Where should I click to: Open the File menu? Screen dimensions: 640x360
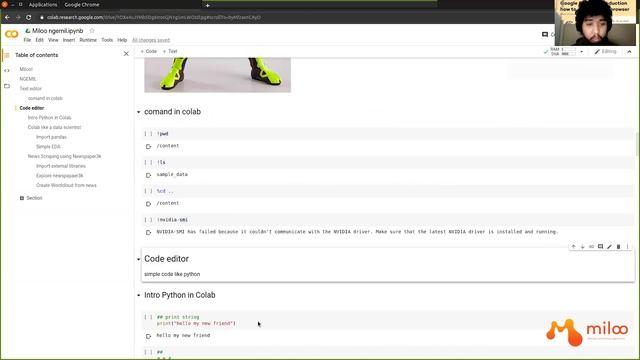(x=27, y=40)
